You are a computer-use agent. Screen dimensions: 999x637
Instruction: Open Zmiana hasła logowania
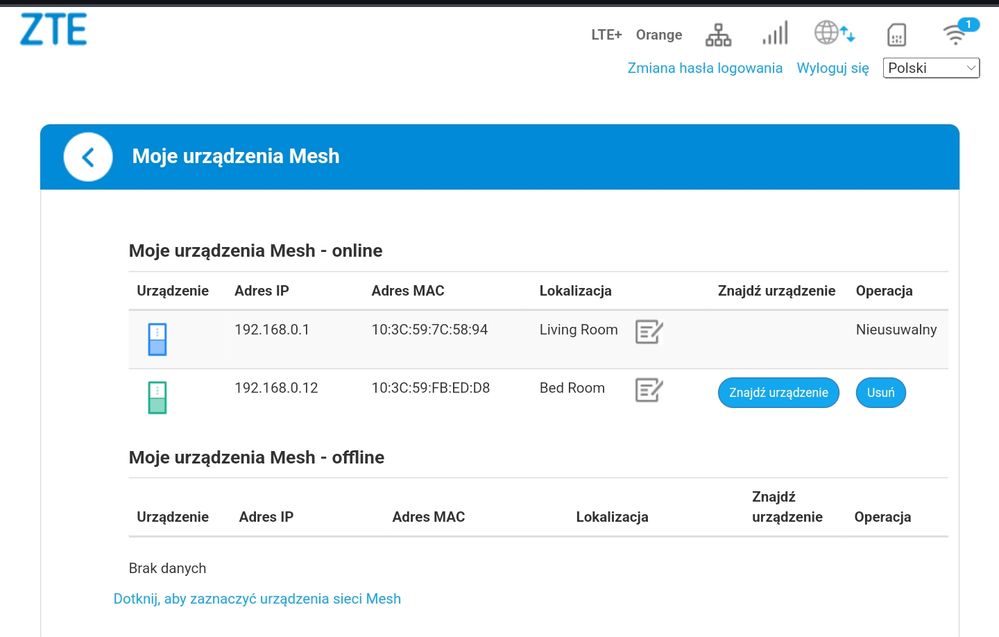point(705,68)
